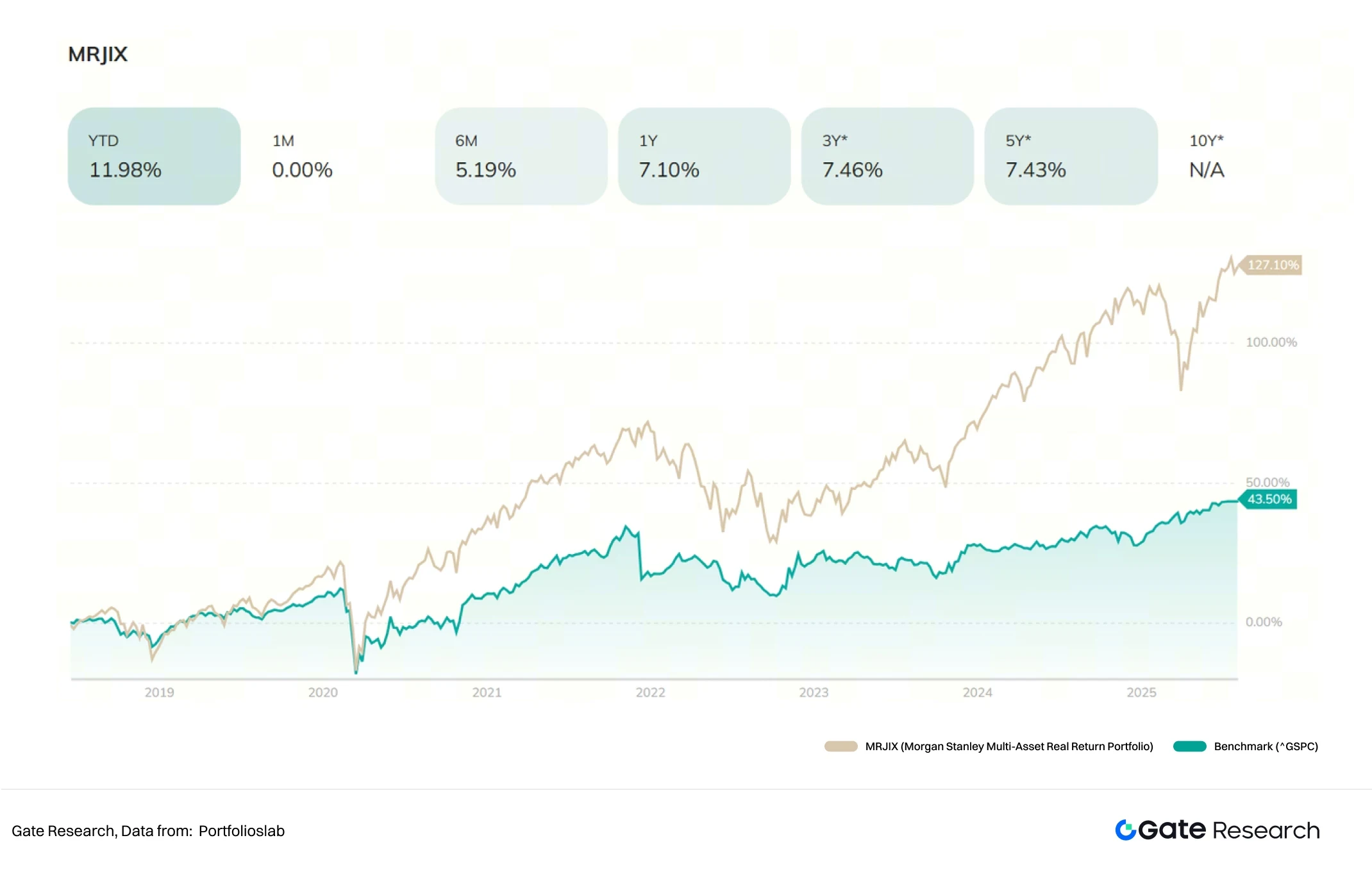This screenshot has height=872, width=1372.
Task: Open the Portfolioslab data source link
Action: pos(241,831)
